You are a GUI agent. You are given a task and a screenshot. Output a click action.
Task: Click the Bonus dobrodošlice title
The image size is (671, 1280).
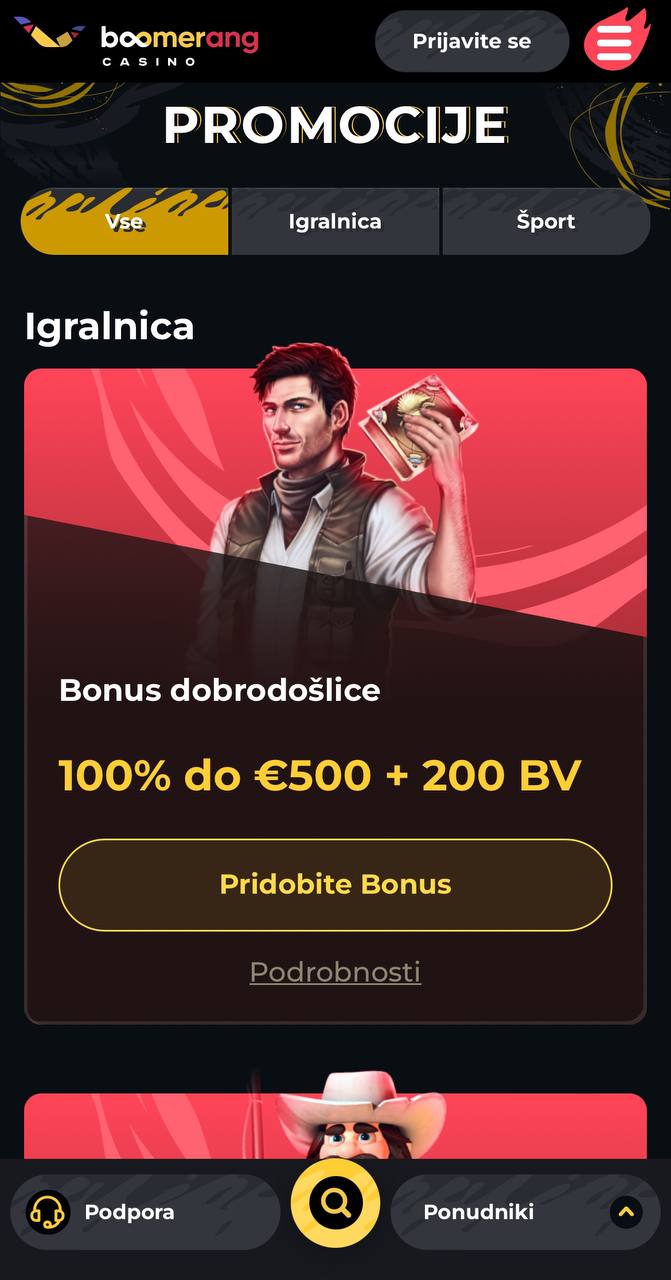tap(220, 690)
